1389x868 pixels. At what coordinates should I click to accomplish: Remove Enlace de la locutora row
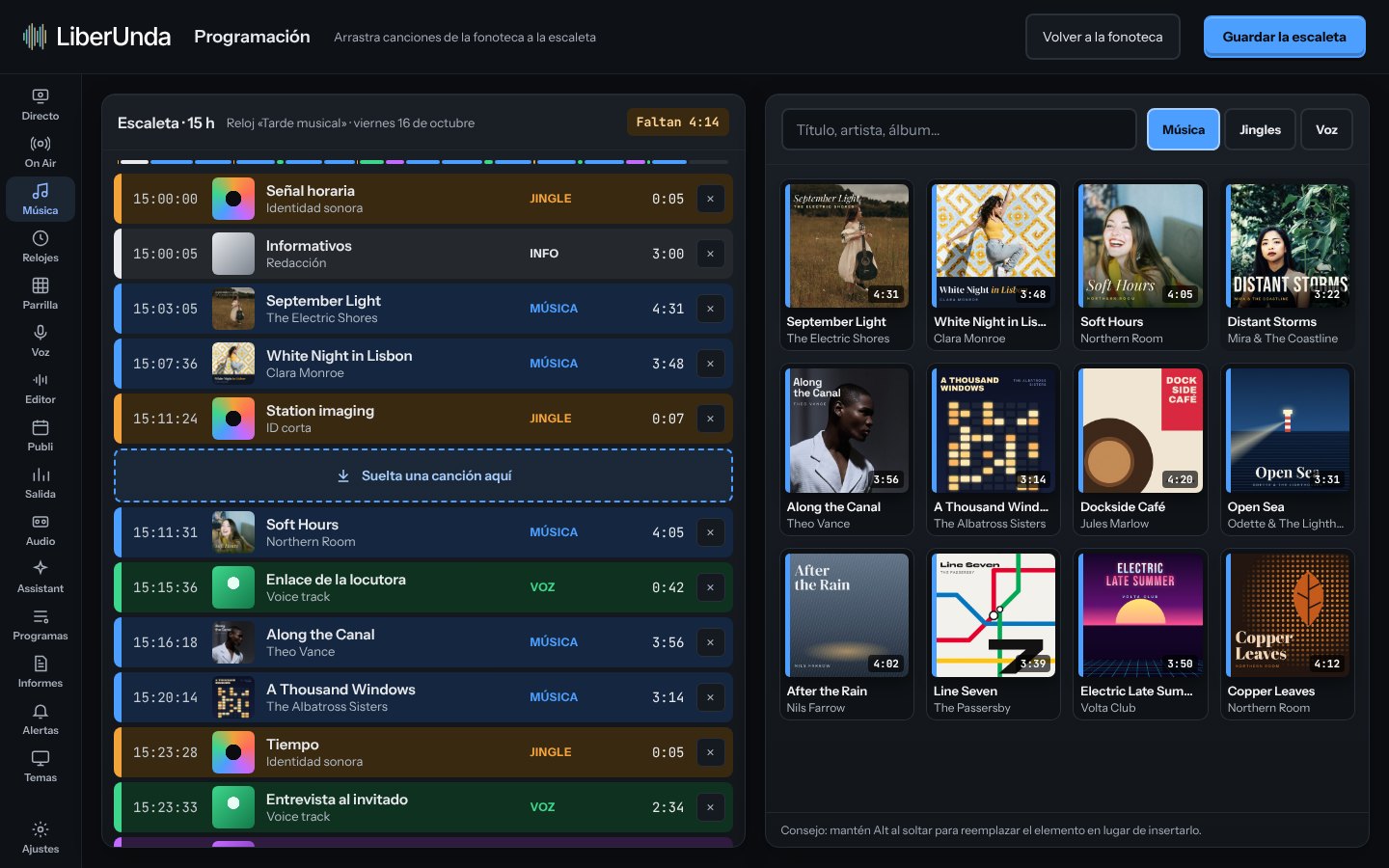coord(710,587)
